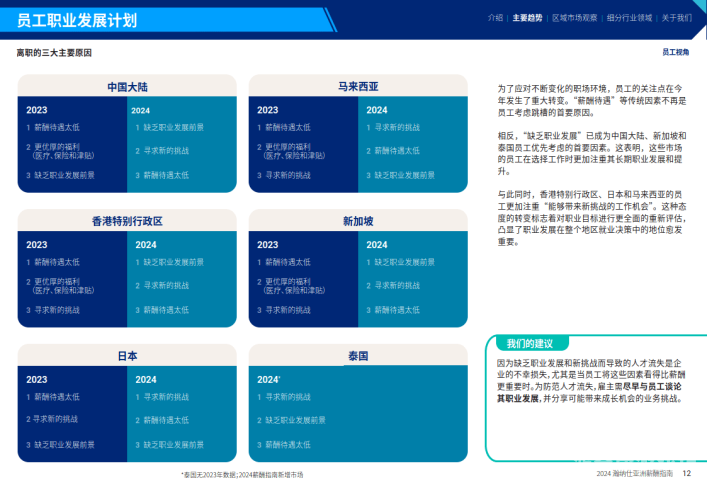
Task: Click the 新加坡 card header
Action: coord(358,221)
